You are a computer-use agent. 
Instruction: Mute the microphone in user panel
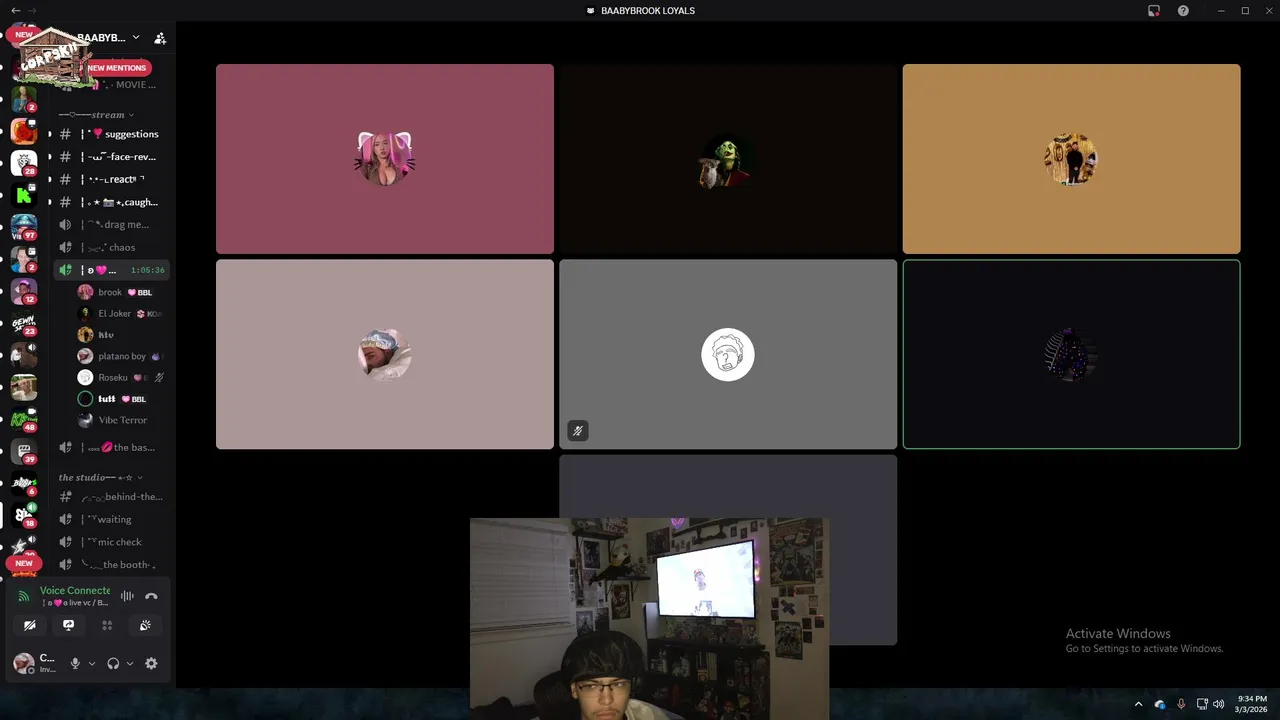click(x=75, y=663)
